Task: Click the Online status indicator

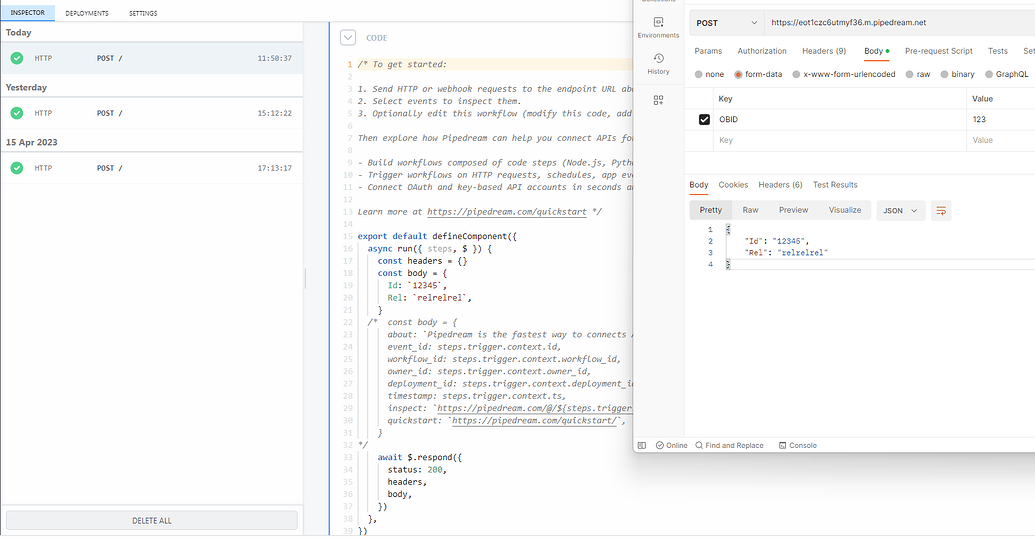Action: [x=671, y=445]
